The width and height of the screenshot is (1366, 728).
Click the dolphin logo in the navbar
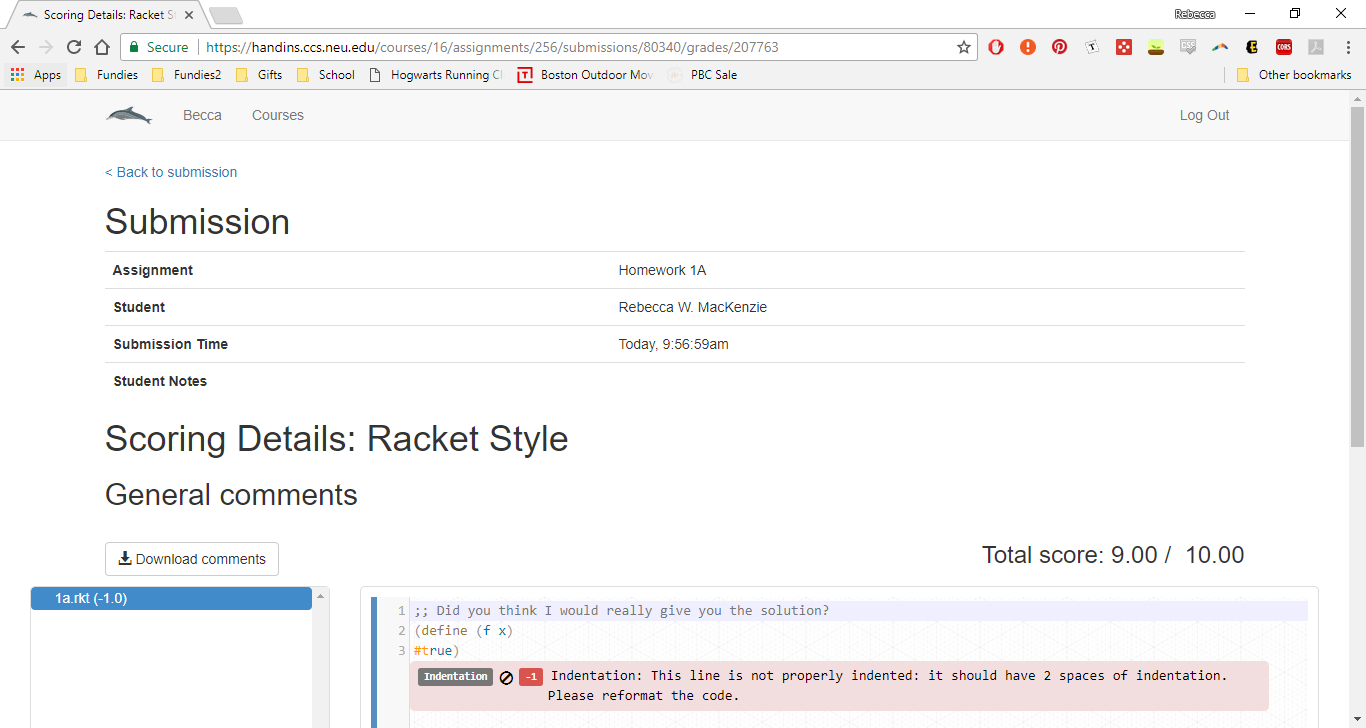(x=129, y=116)
